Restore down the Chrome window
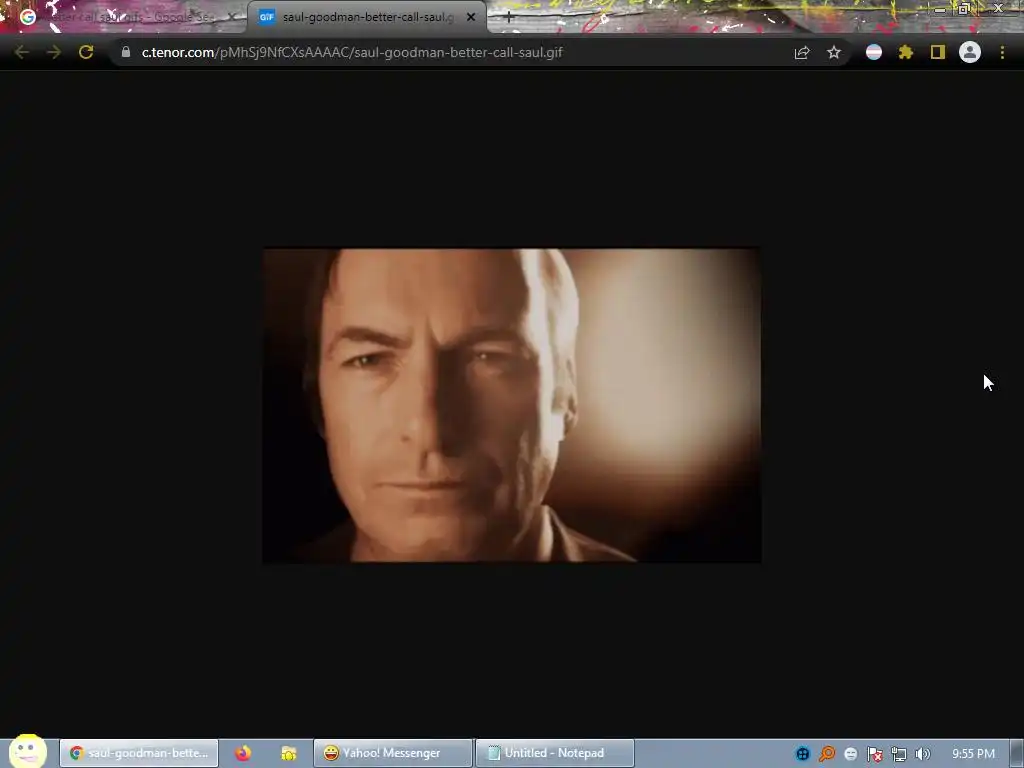 964,9
